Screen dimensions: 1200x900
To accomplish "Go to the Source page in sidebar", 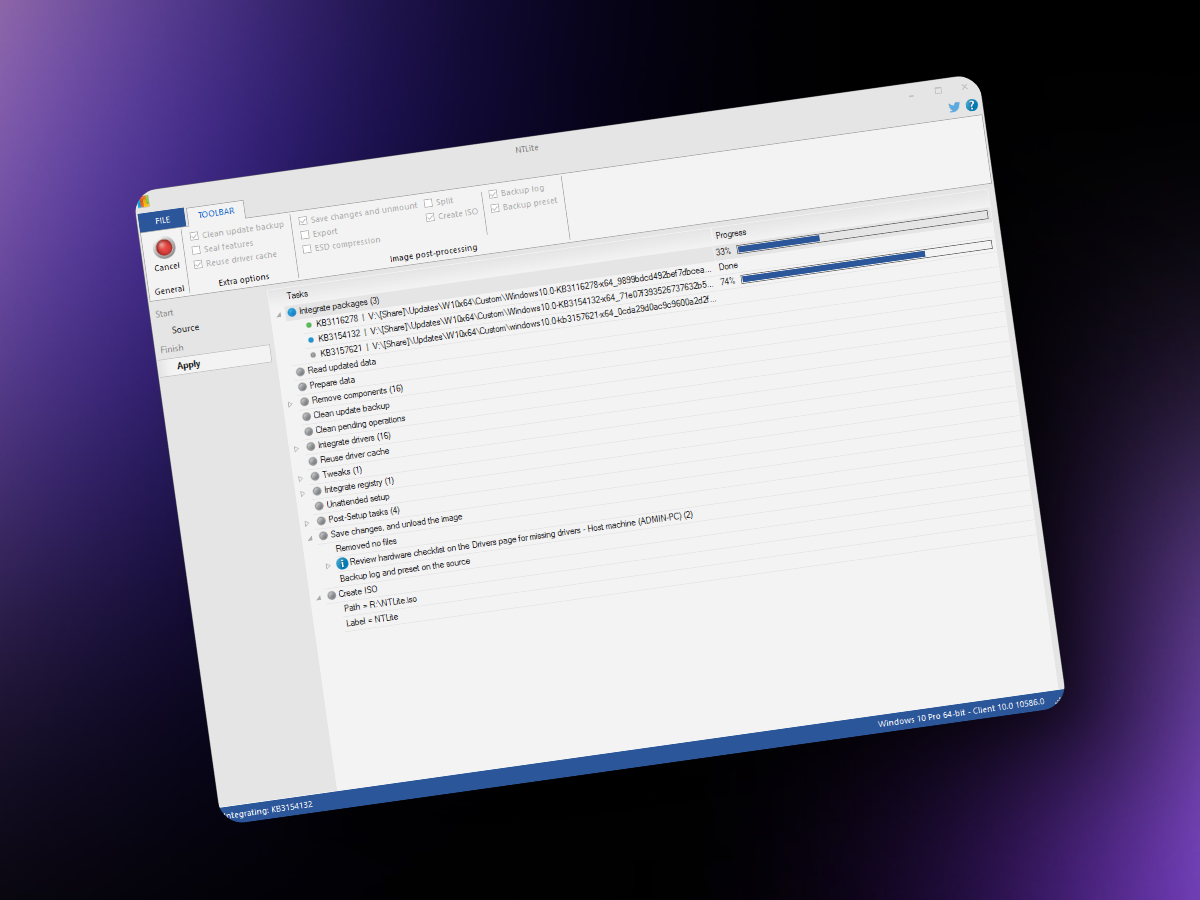I will pos(185,328).
